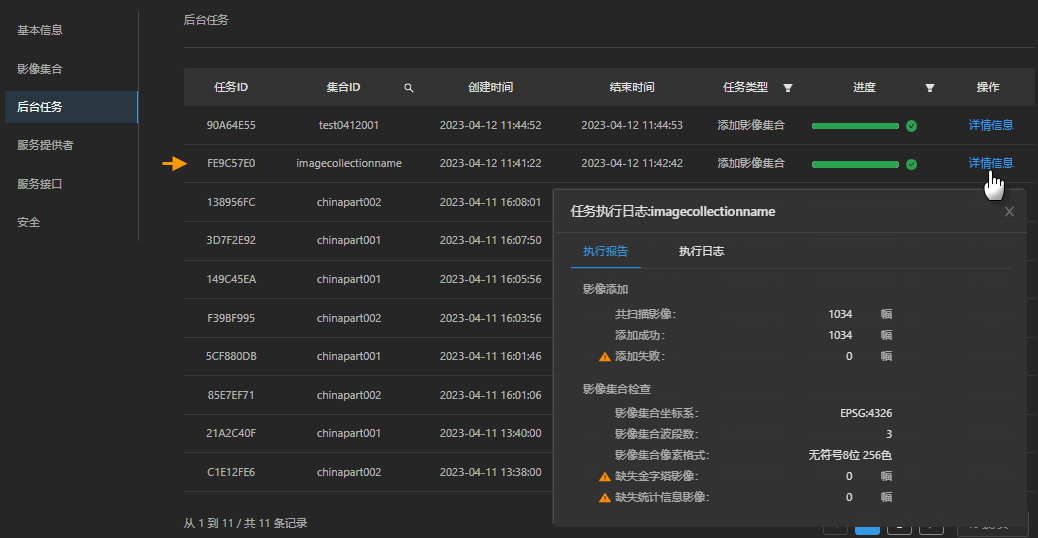Open 详情信息 for task FE9C57E0
Screen dimensions: 1038x538
pos(990,163)
